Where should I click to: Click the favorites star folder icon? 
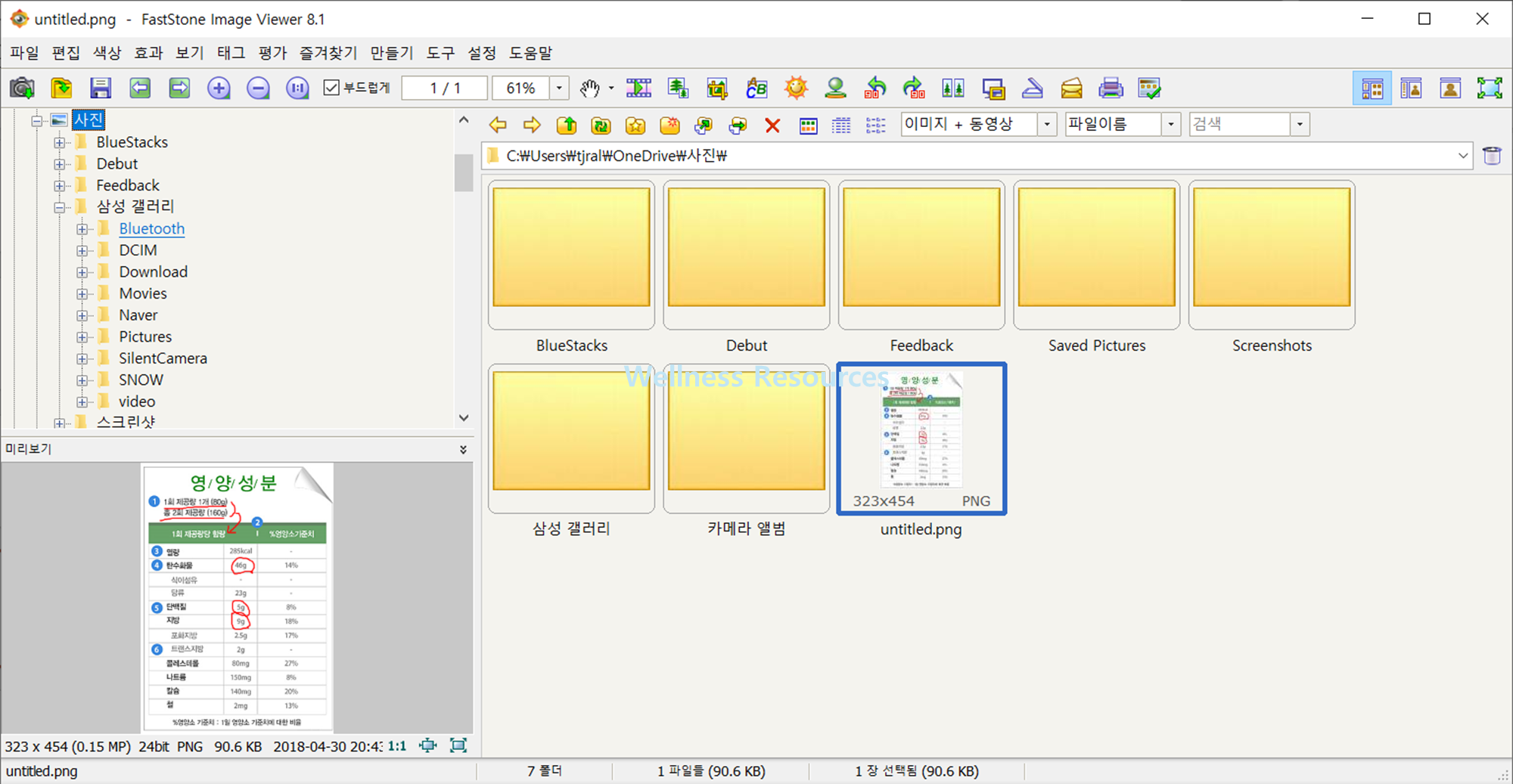(635, 125)
